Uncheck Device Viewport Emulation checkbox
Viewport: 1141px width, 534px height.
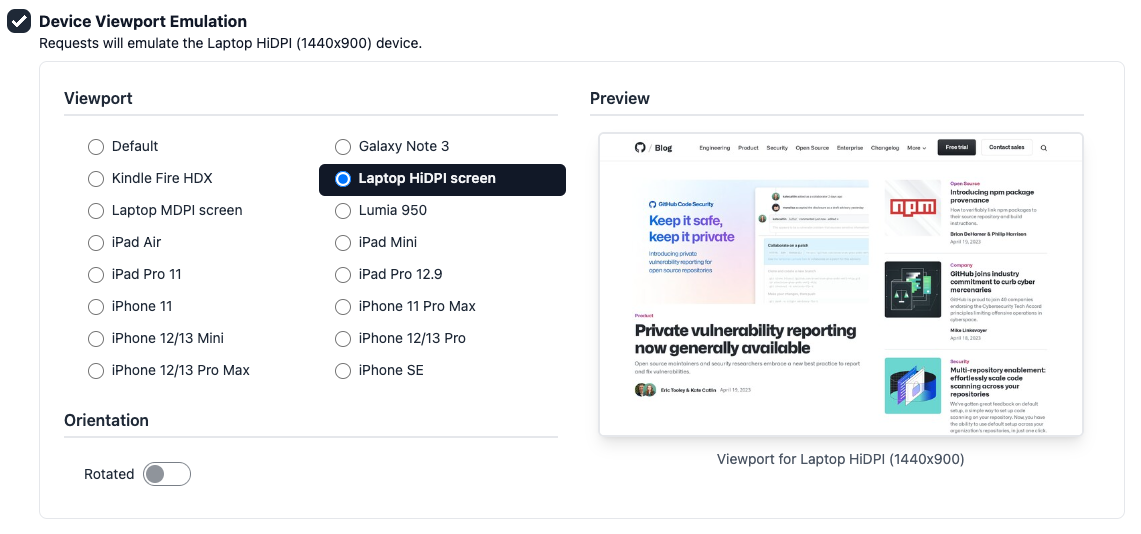point(19,22)
